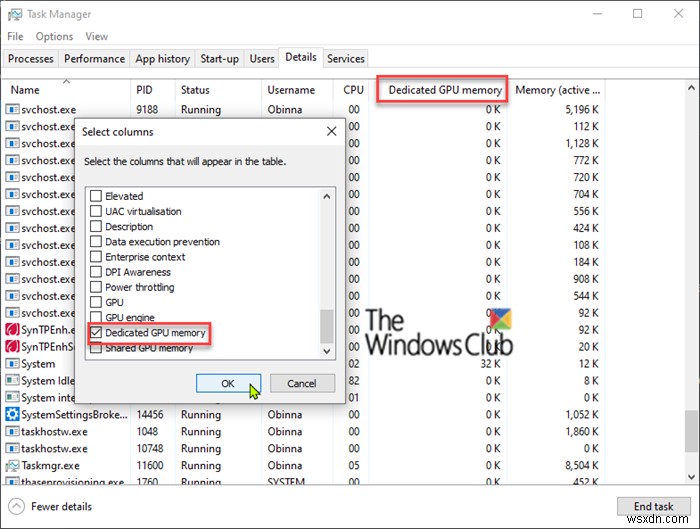Tick the Elevated checkbox
700x529 pixels.
[x=96, y=196]
